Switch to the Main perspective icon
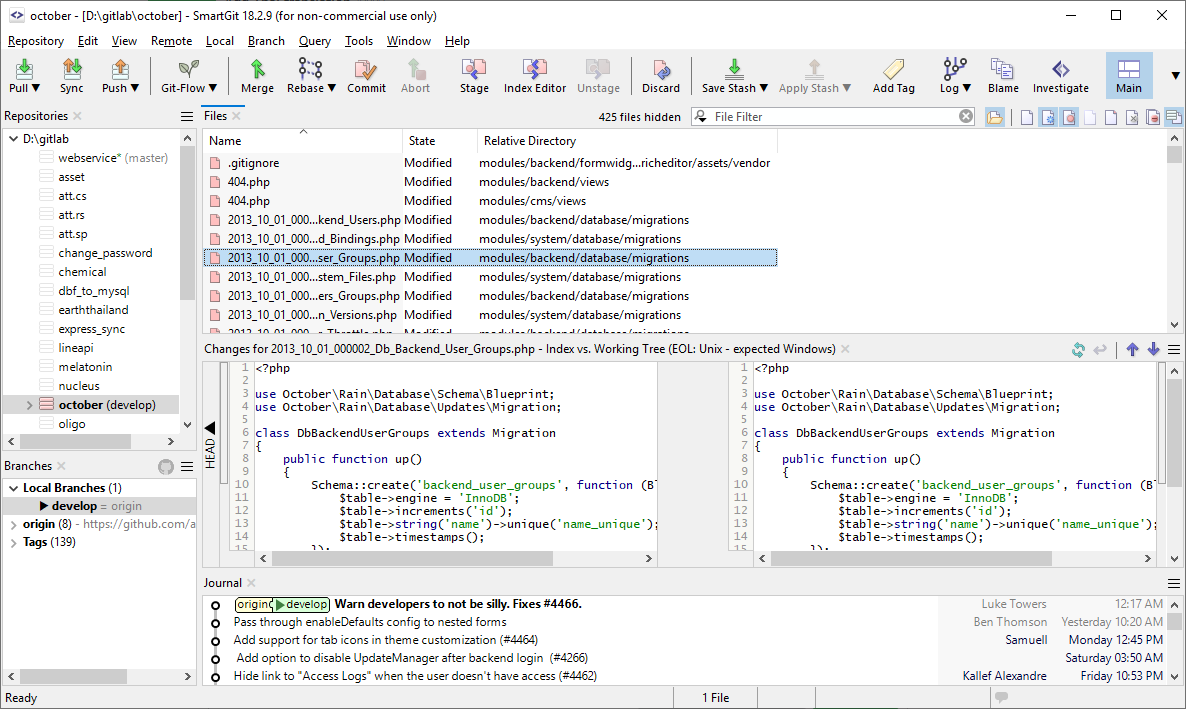Image resolution: width=1186 pixels, height=709 pixels. point(1129,69)
